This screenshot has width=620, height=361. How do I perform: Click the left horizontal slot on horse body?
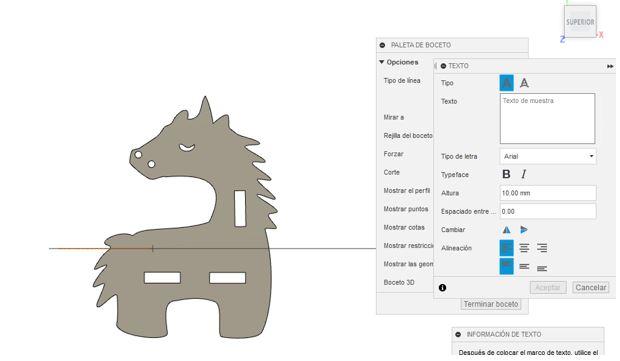point(163,278)
